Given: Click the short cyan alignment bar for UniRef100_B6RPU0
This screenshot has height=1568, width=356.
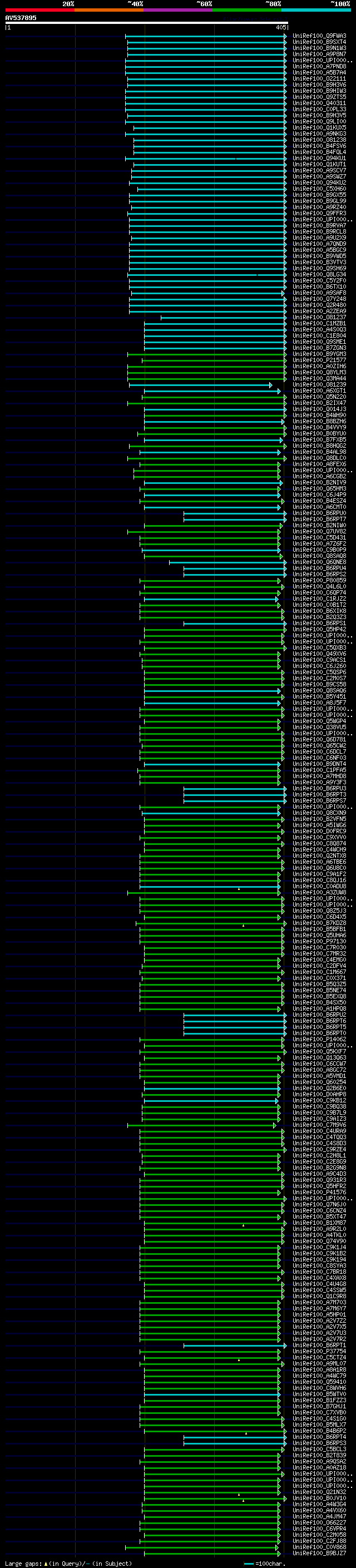Looking at the screenshot, I should tap(235, 513).
